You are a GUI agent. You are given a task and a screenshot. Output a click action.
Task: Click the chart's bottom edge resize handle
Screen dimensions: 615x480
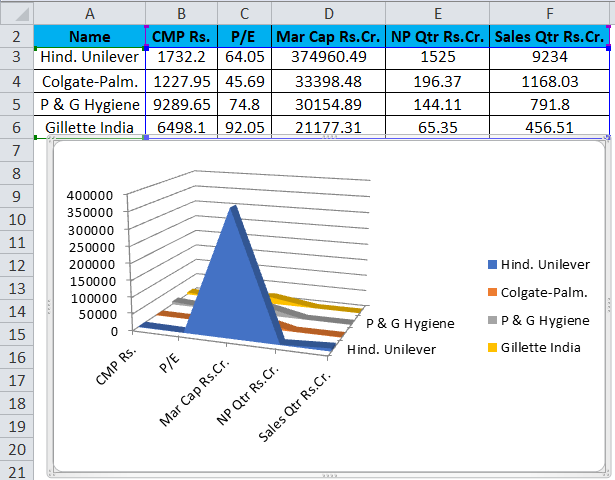pos(329,476)
